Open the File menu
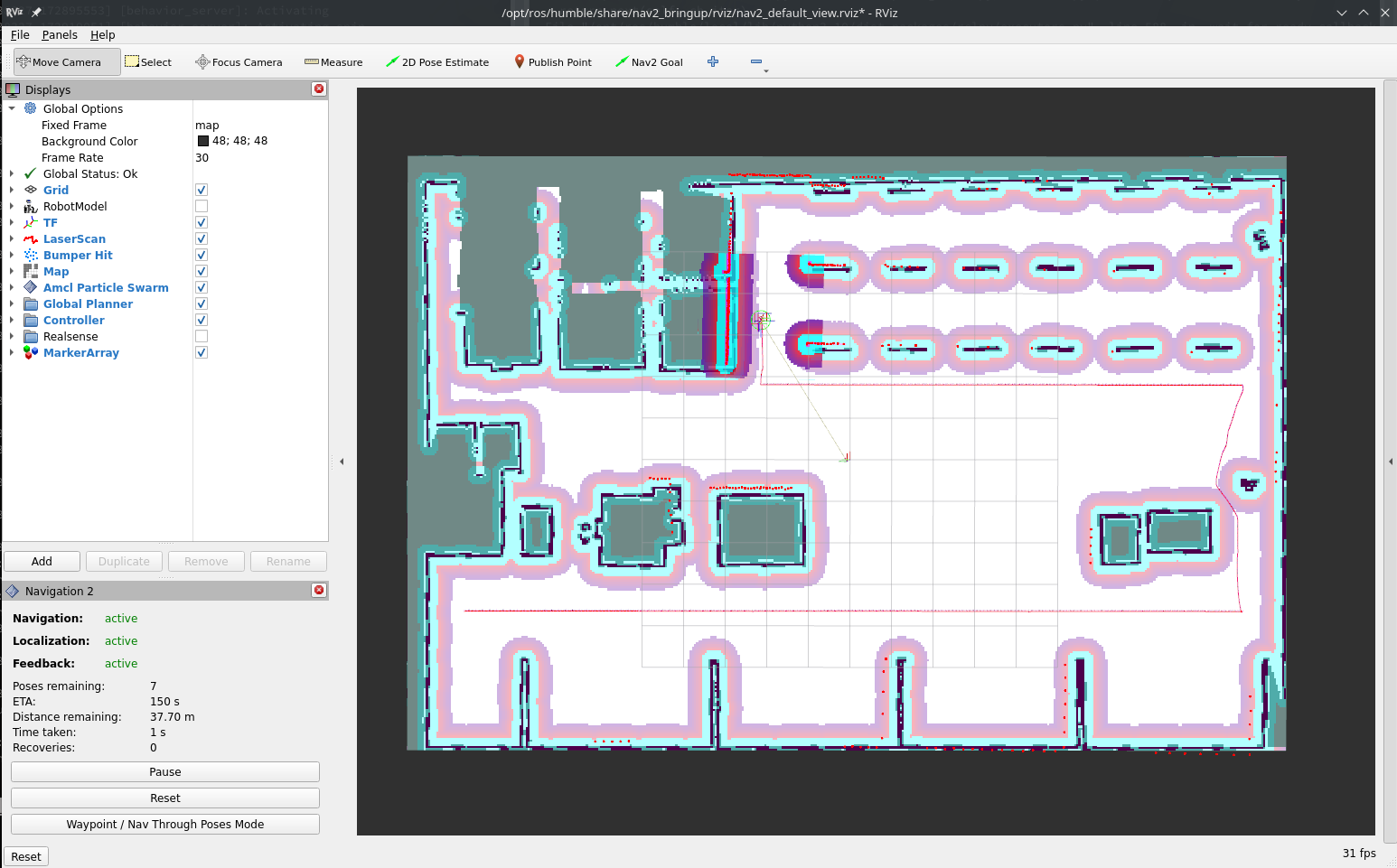The height and width of the screenshot is (868, 1397). 20,35
